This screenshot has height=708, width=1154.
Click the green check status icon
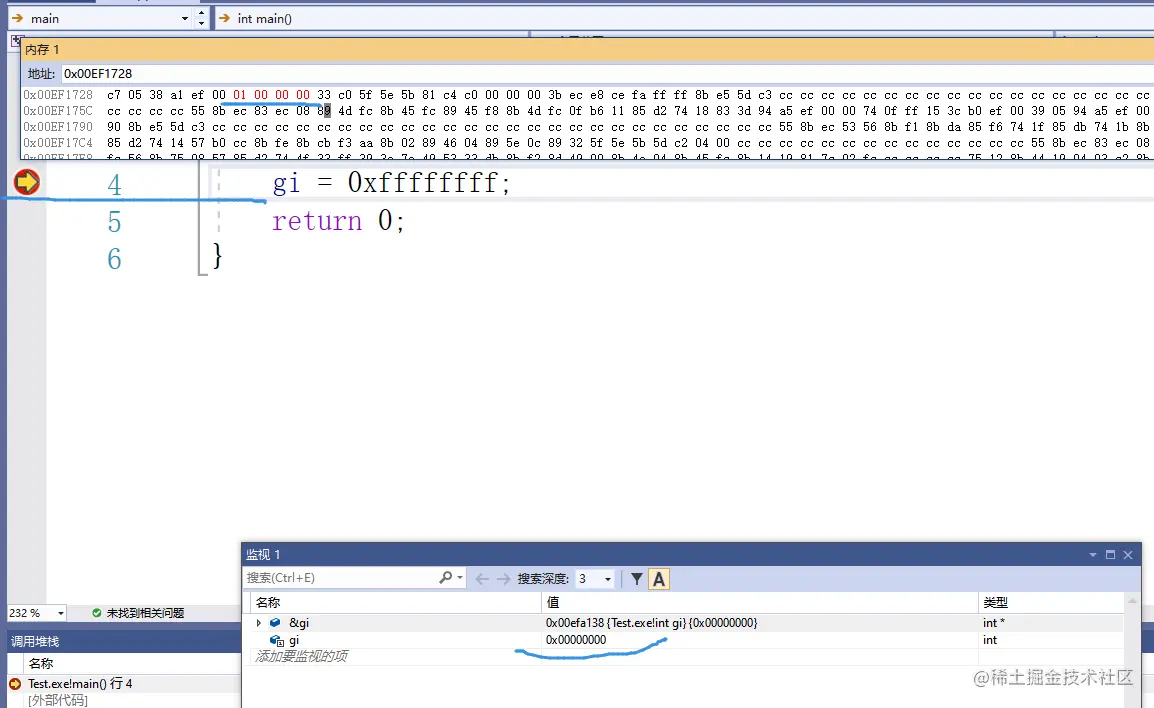pos(96,612)
